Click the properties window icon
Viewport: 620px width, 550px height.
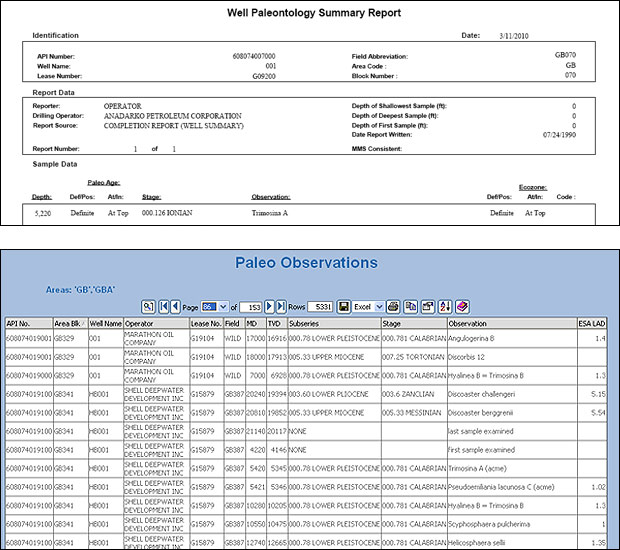(428, 306)
